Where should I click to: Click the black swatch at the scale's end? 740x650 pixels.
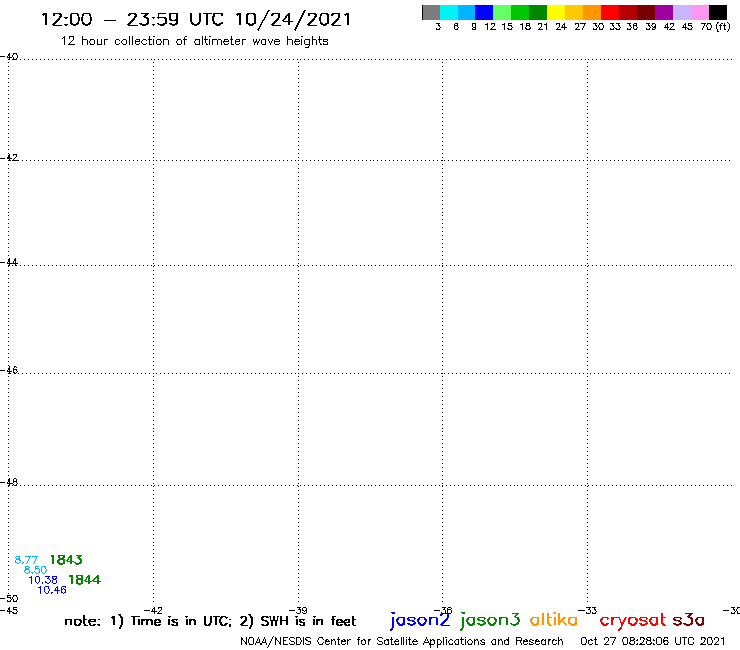pos(718,12)
